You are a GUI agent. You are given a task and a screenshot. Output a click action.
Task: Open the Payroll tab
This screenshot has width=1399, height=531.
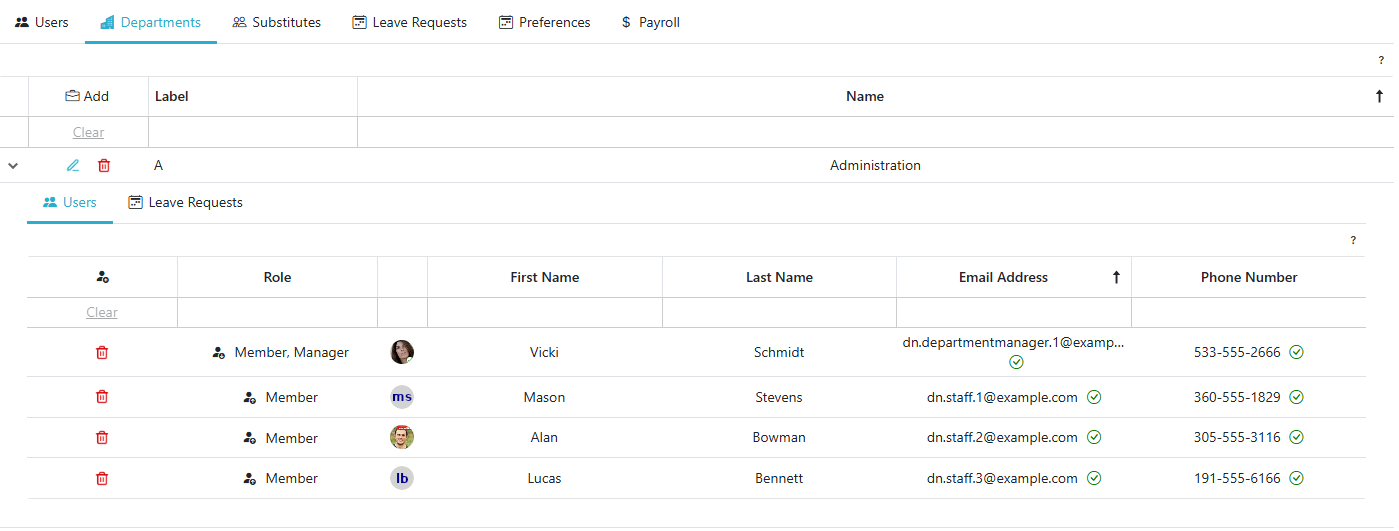[x=650, y=22]
